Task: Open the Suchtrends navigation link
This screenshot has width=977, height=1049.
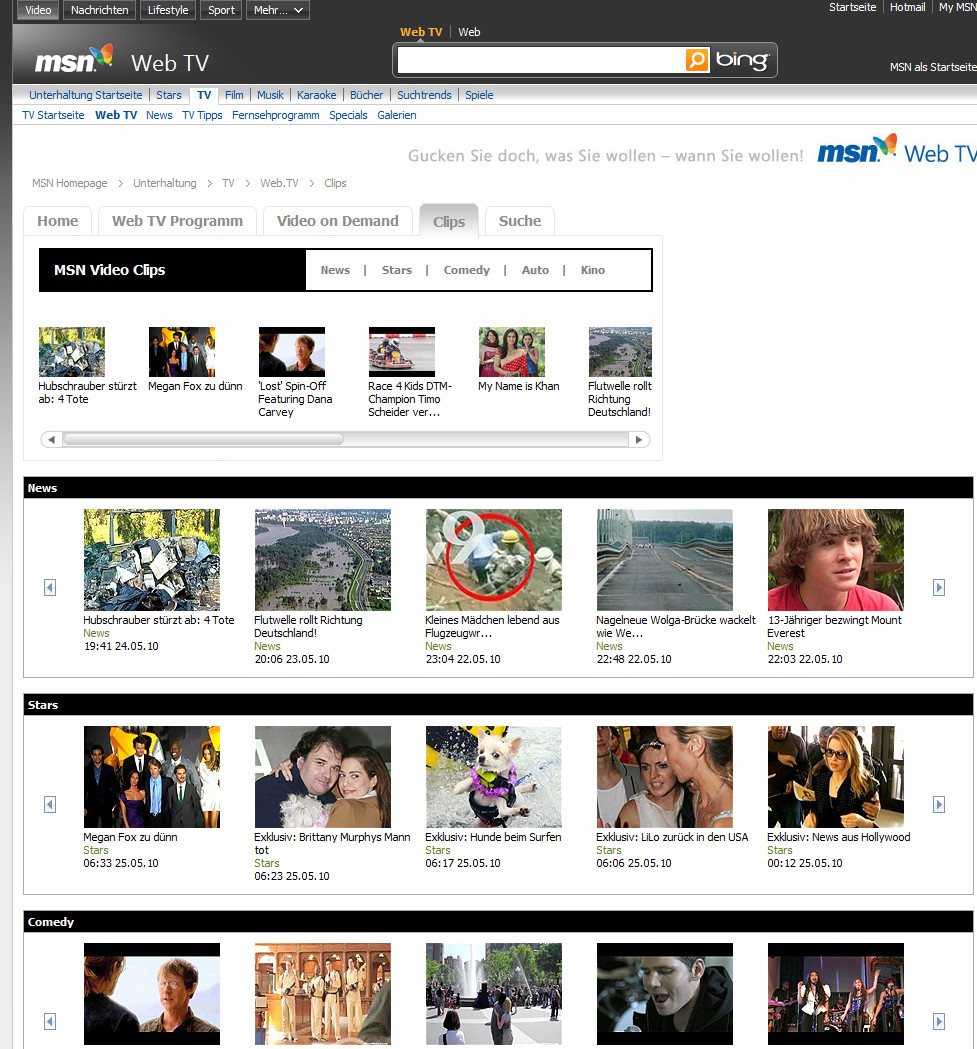Action: [x=424, y=95]
